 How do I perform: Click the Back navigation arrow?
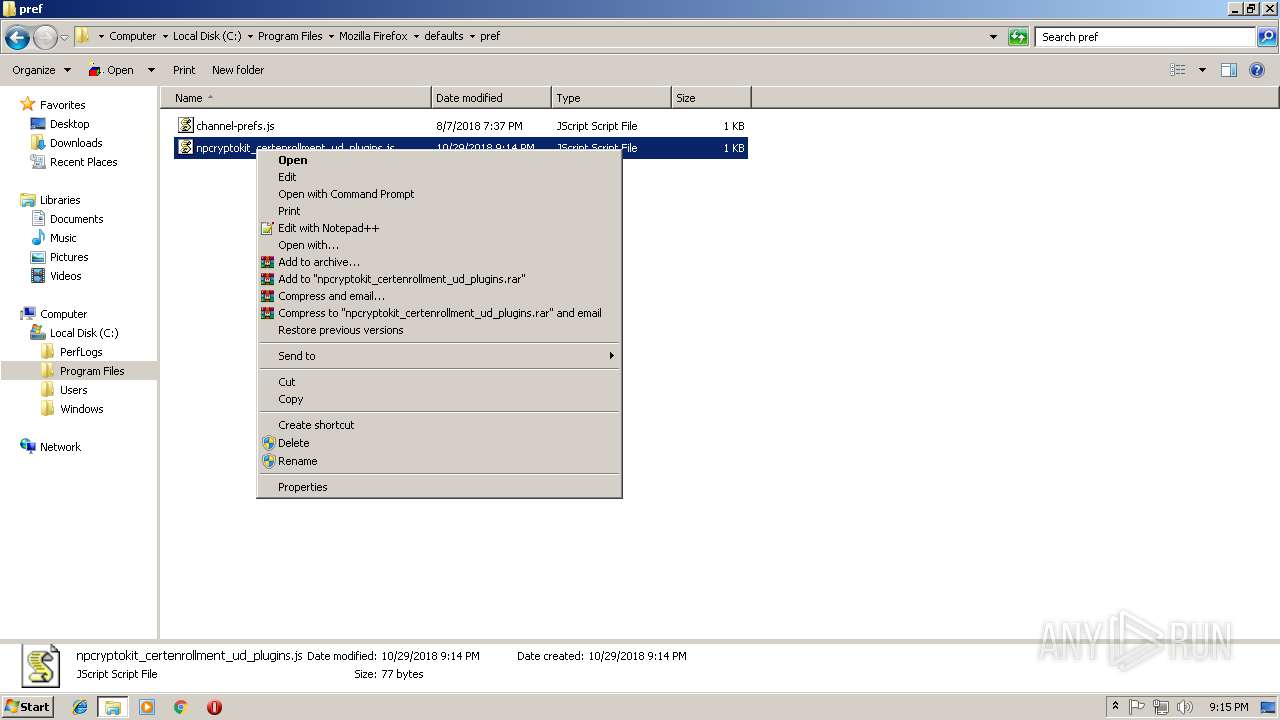coord(17,38)
